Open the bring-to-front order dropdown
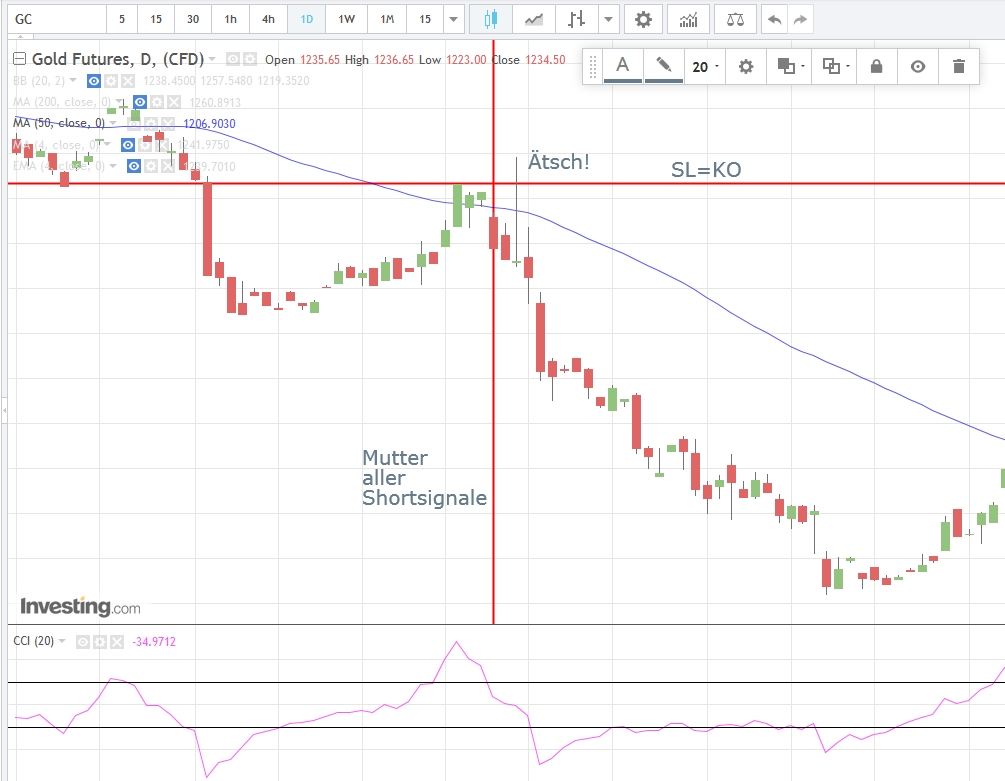Image resolution: width=1005 pixels, height=781 pixels. point(790,67)
